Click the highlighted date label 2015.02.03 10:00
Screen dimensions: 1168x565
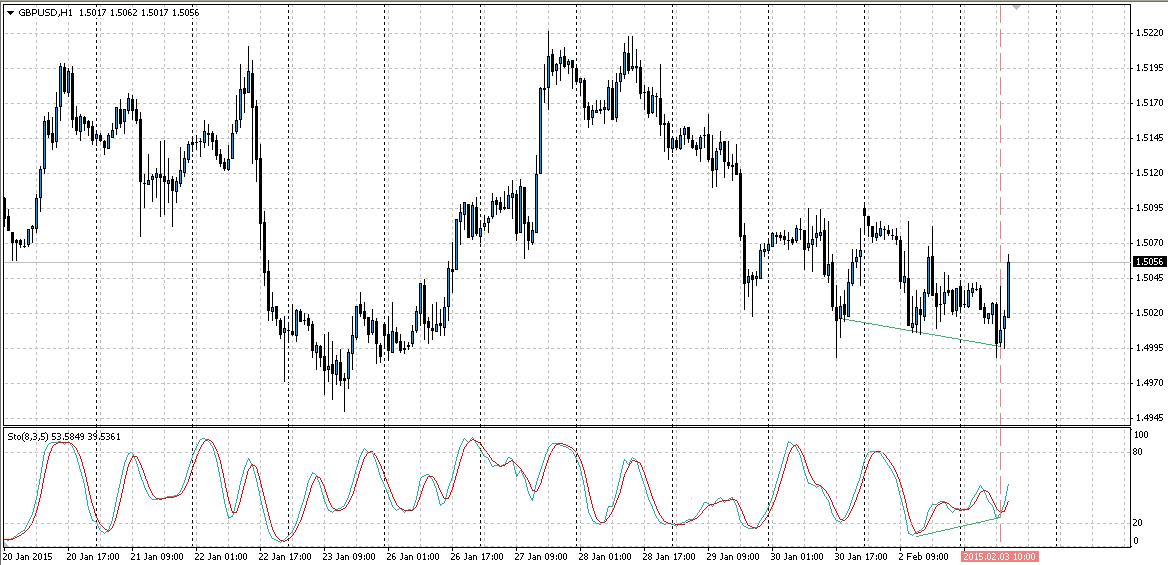[x=1000, y=557]
